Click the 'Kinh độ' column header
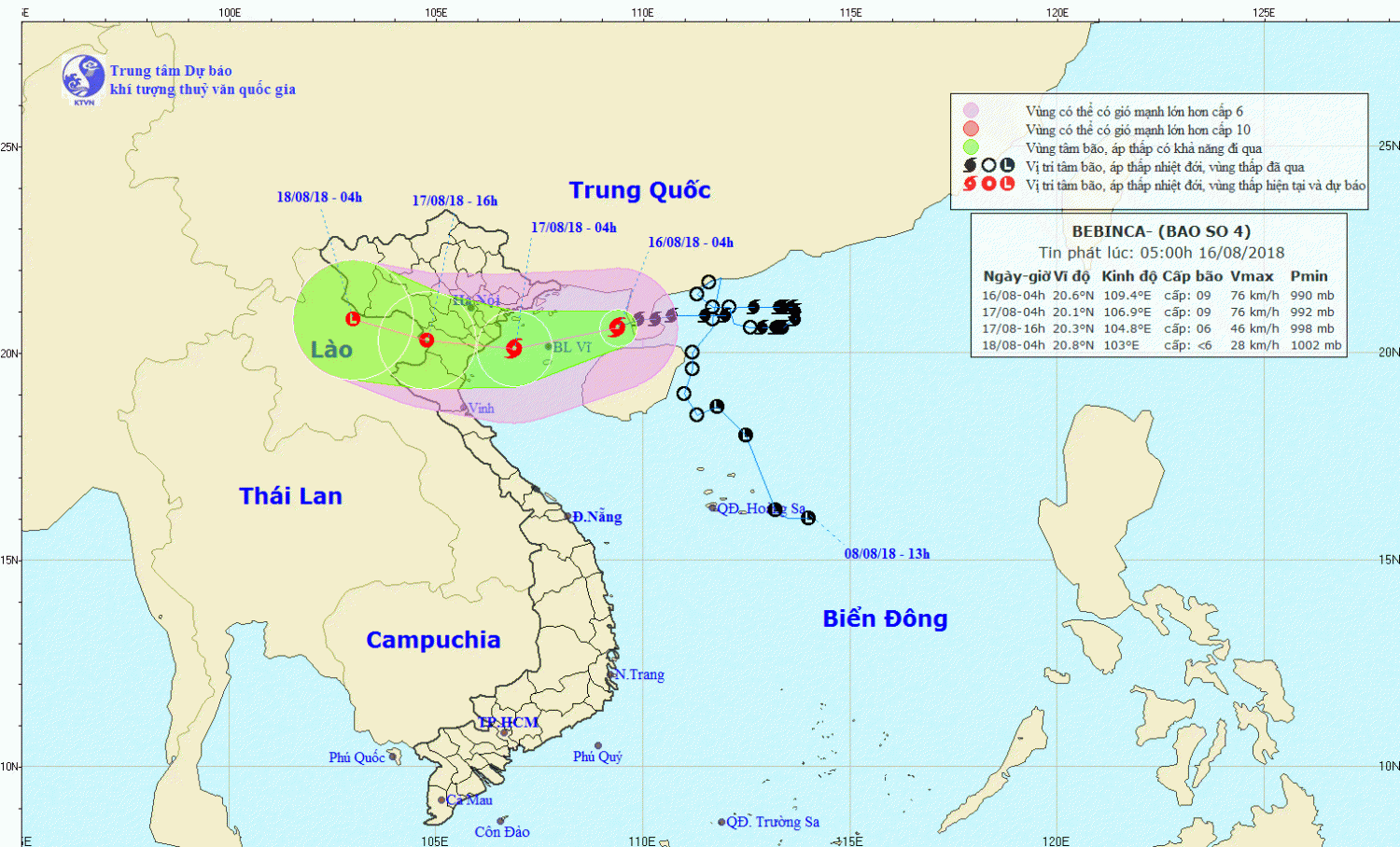The height and width of the screenshot is (847, 1400). click(1129, 276)
